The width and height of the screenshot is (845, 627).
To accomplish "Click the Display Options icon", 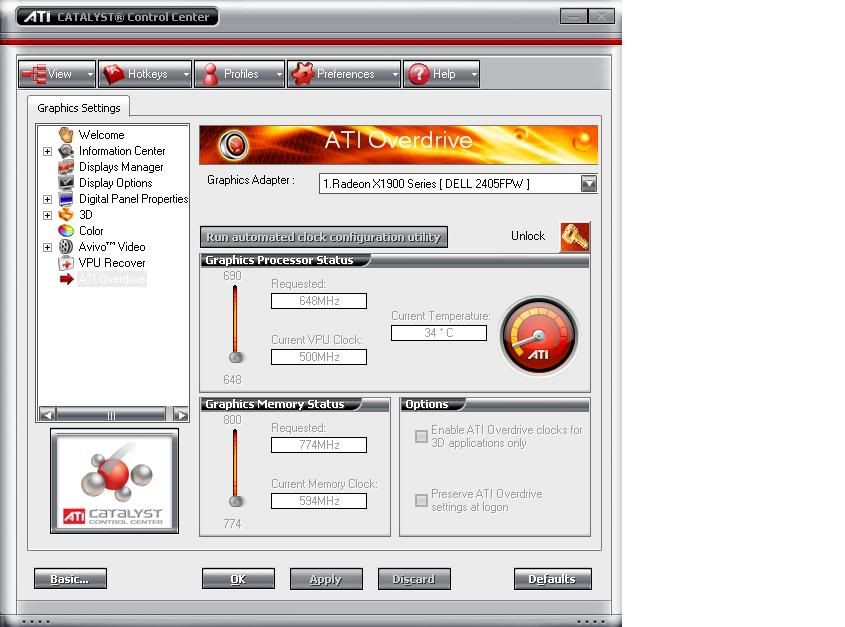I will pos(66,183).
